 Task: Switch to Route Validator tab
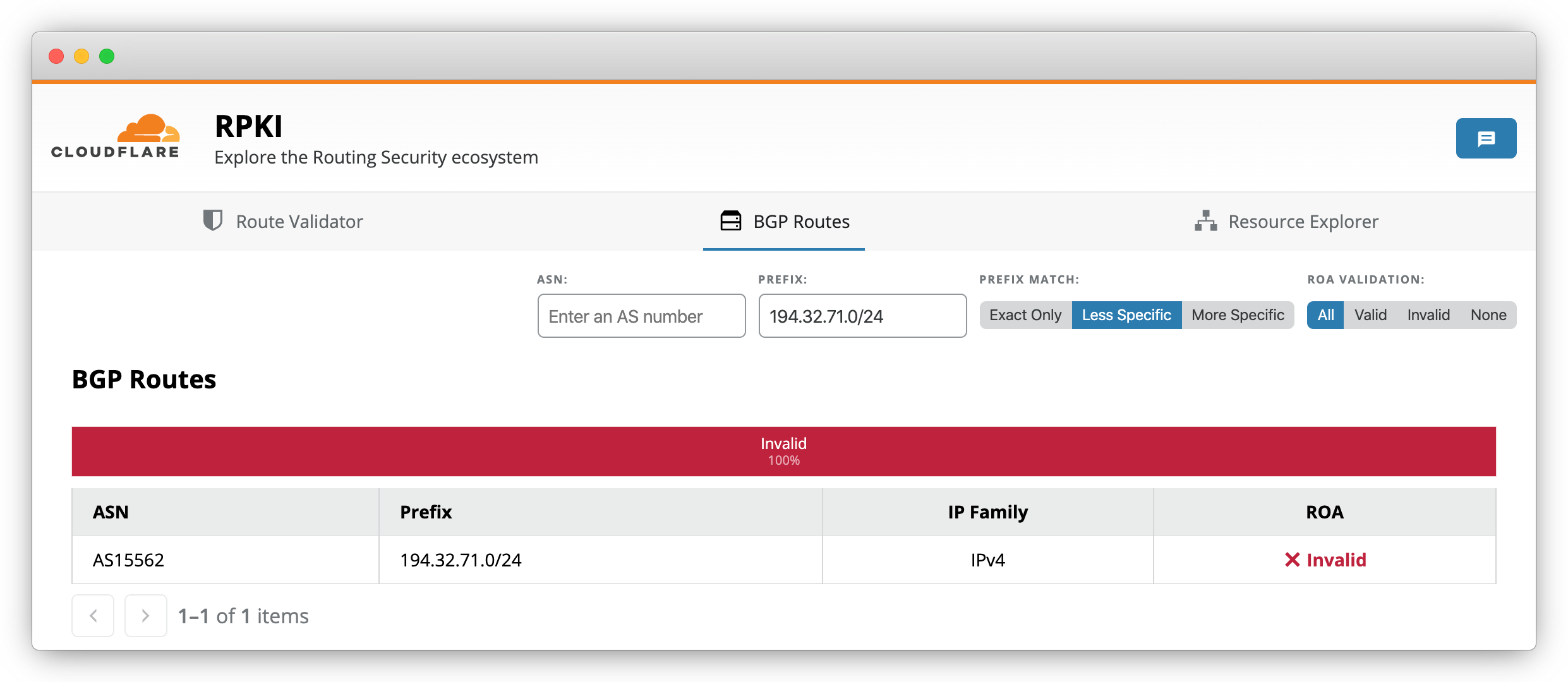[299, 222]
